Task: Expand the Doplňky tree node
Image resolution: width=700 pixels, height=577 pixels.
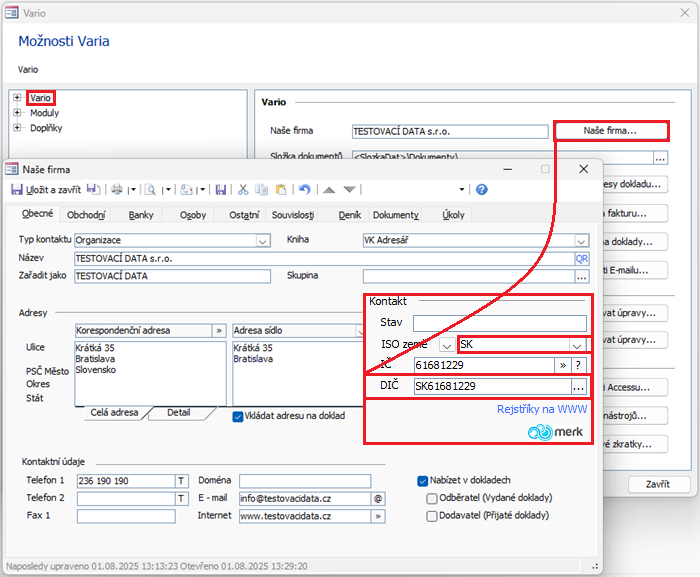Action: (x=17, y=128)
